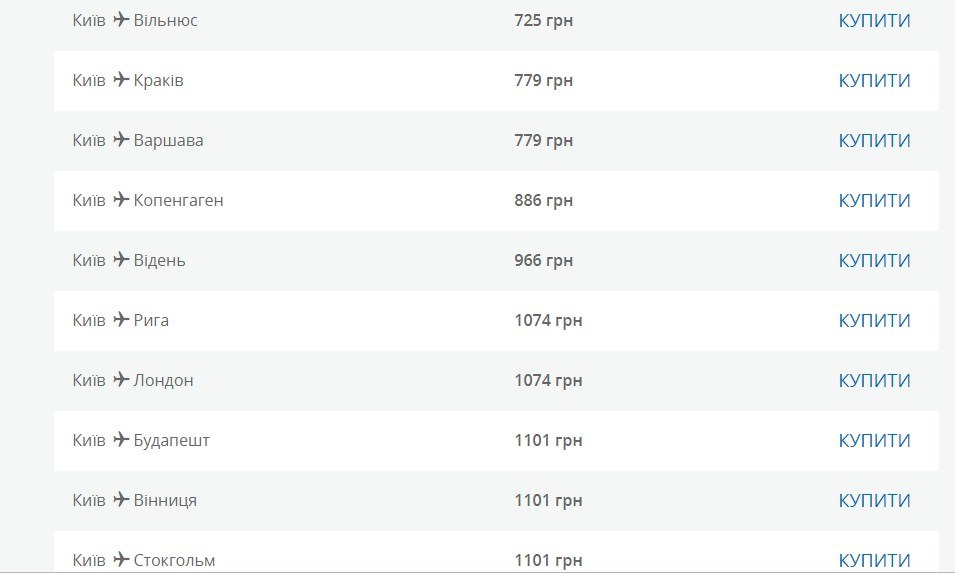
Task: Click the 966 грн price for Відень
Action: click(x=543, y=260)
